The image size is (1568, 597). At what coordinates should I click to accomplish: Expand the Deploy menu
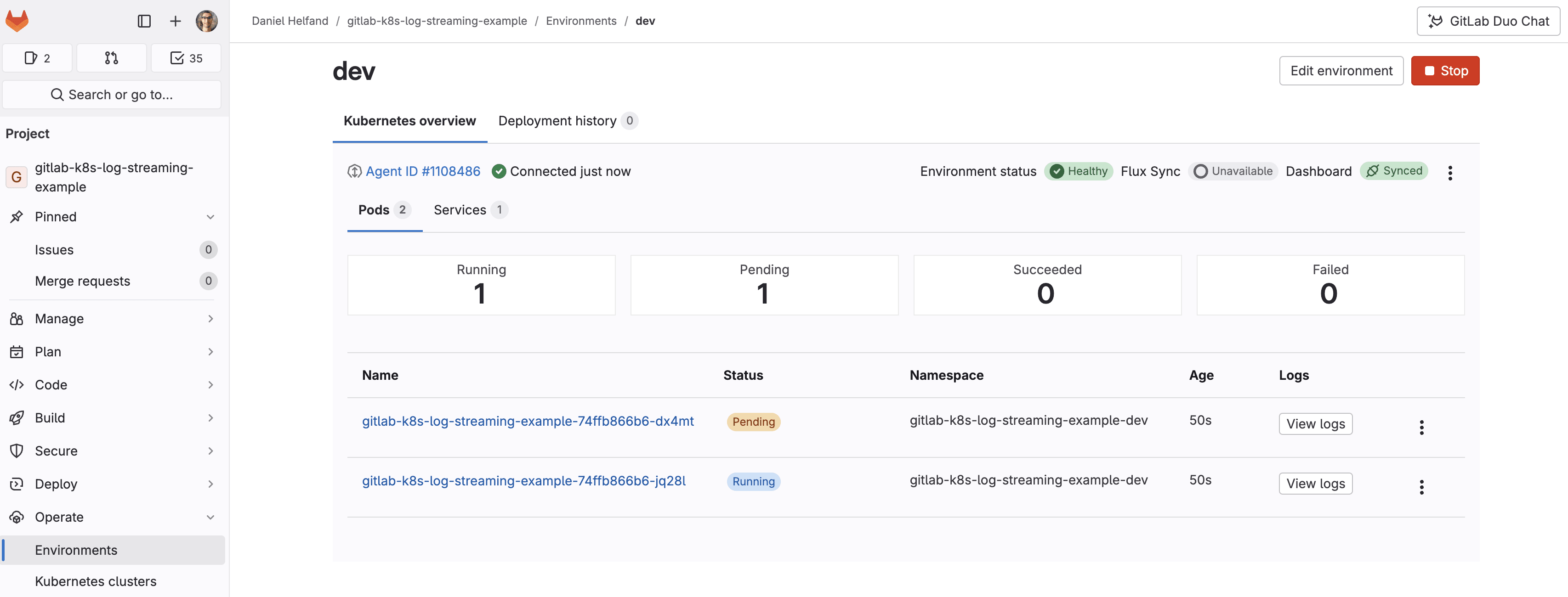point(112,484)
